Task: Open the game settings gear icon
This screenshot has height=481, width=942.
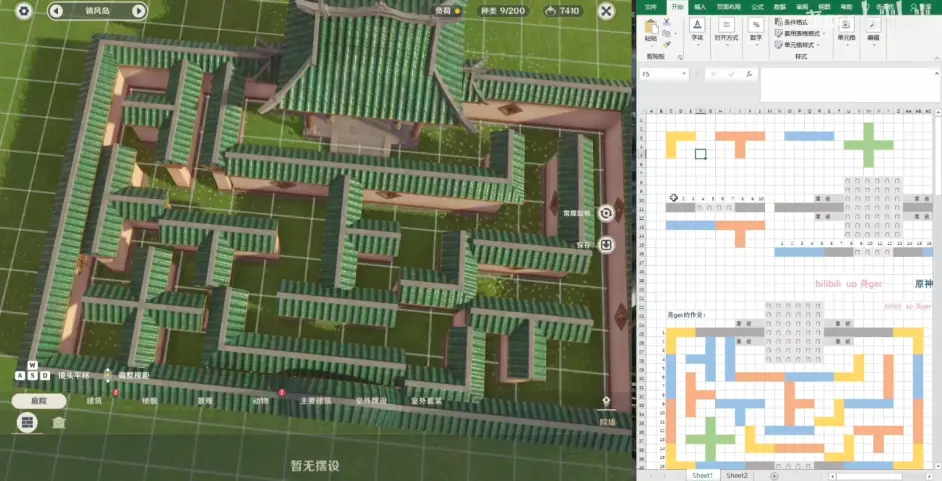Action: coord(23,11)
